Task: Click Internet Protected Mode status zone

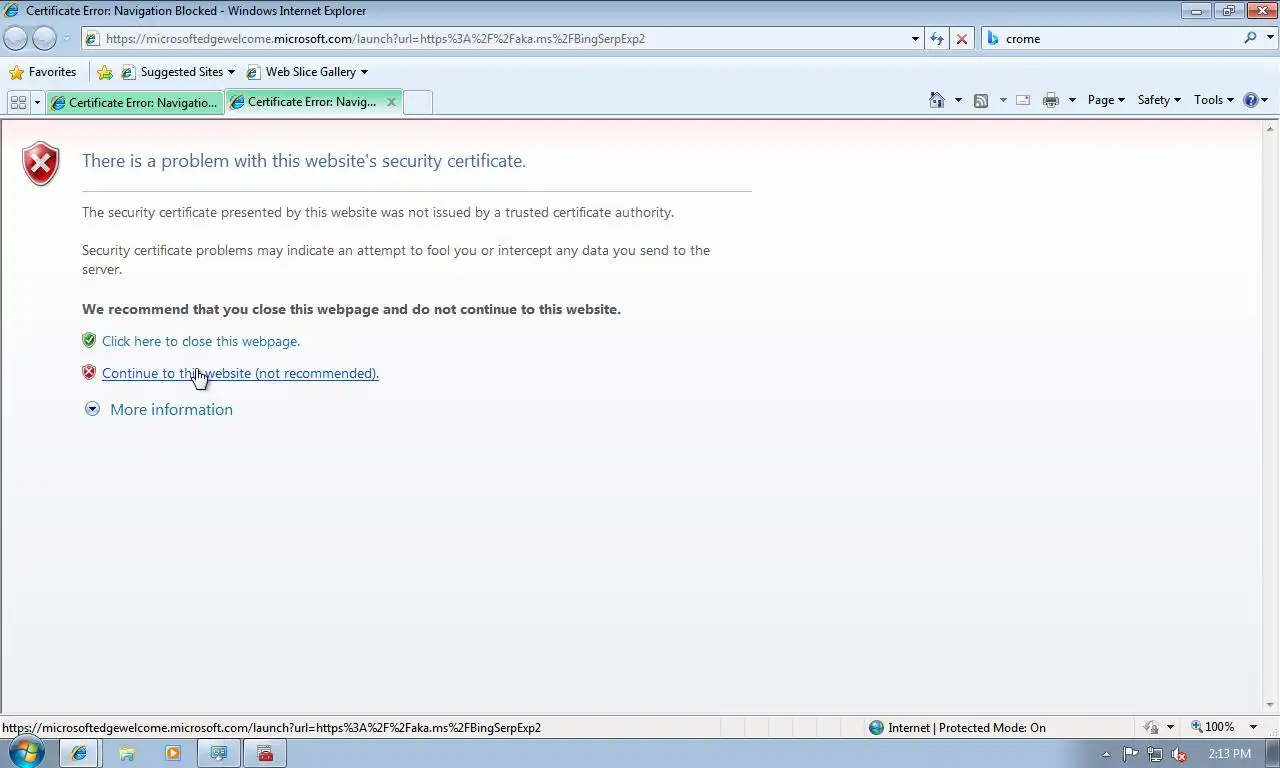Action: point(957,728)
